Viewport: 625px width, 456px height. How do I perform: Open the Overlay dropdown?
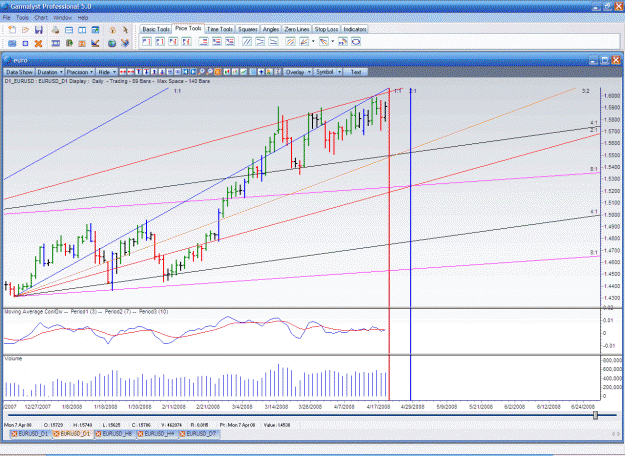(298, 72)
